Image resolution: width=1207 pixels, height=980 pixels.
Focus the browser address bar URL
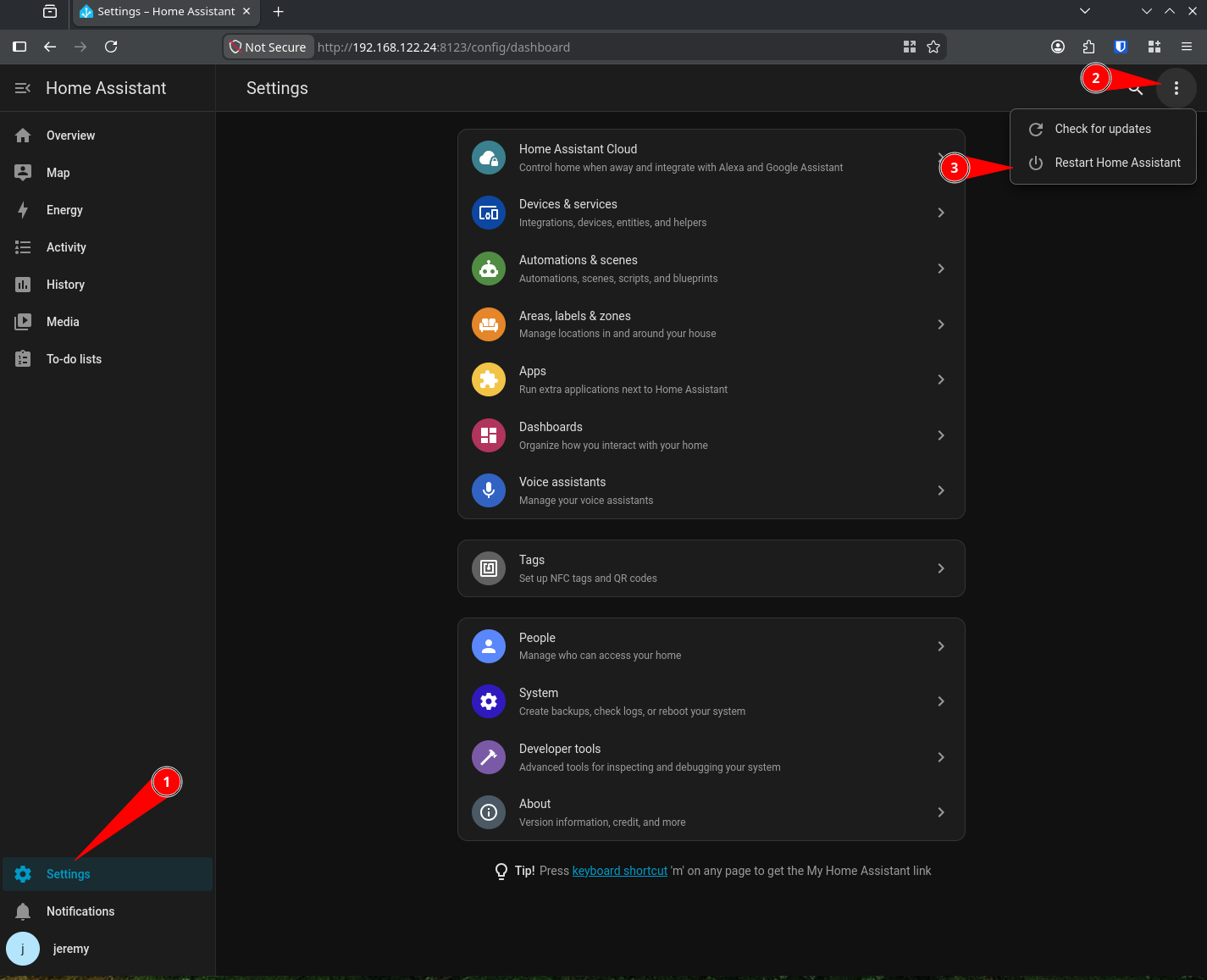click(443, 47)
